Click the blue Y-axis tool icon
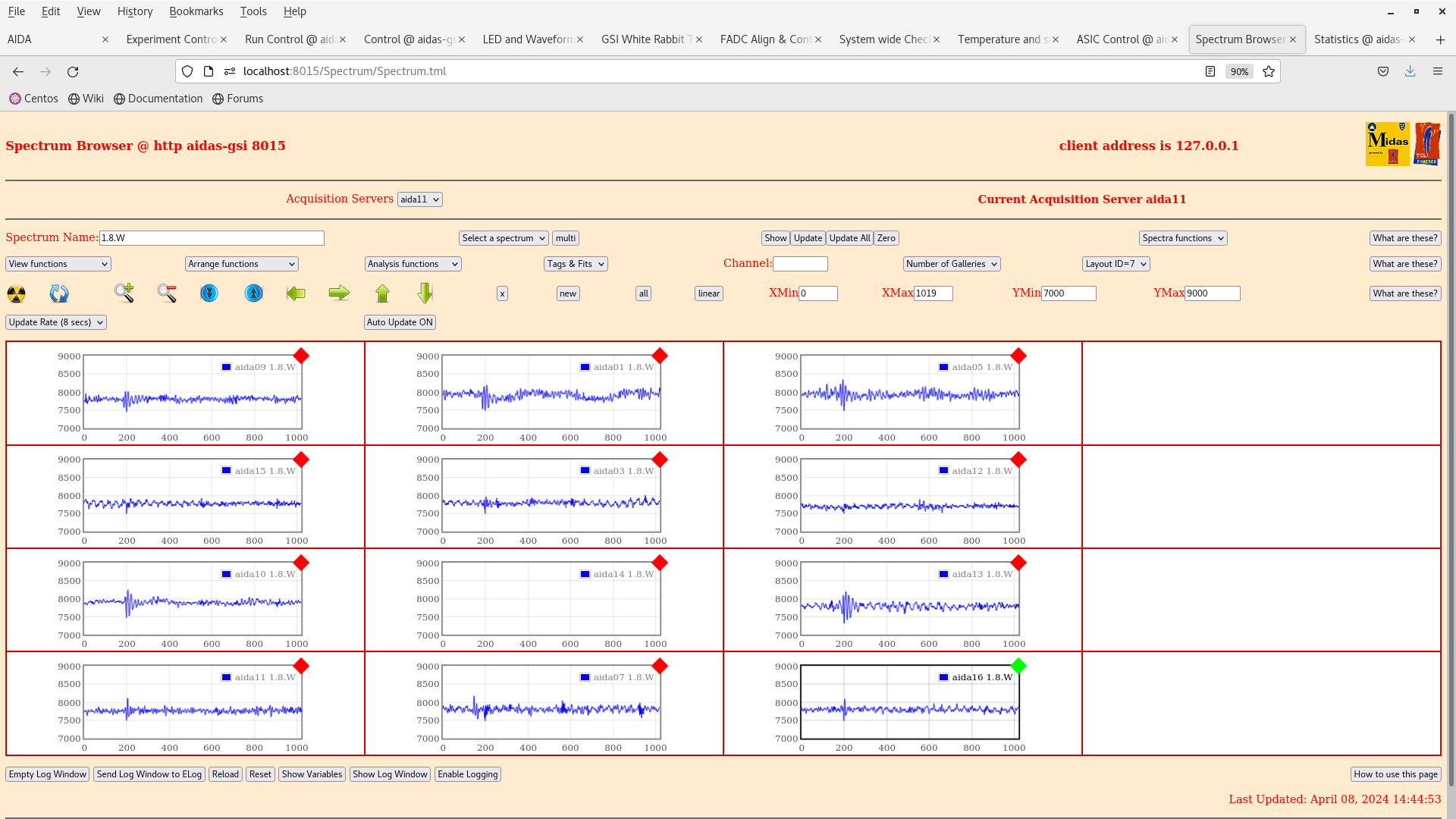 (209, 293)
